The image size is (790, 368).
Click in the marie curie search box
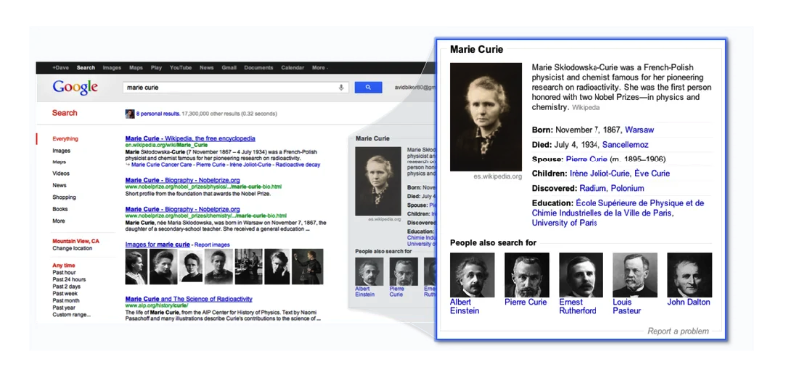coord(229,87)
